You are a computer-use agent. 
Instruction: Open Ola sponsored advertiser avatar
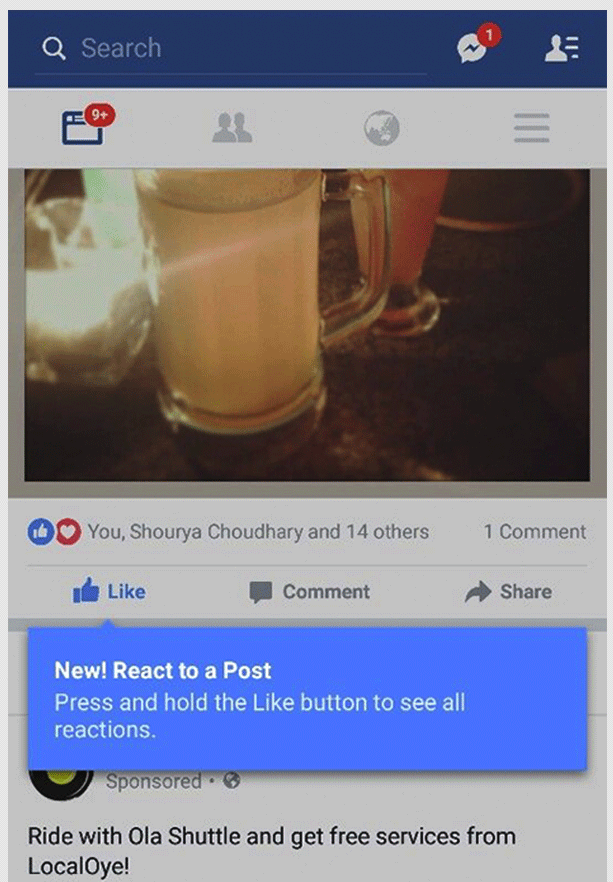point(61,782)
